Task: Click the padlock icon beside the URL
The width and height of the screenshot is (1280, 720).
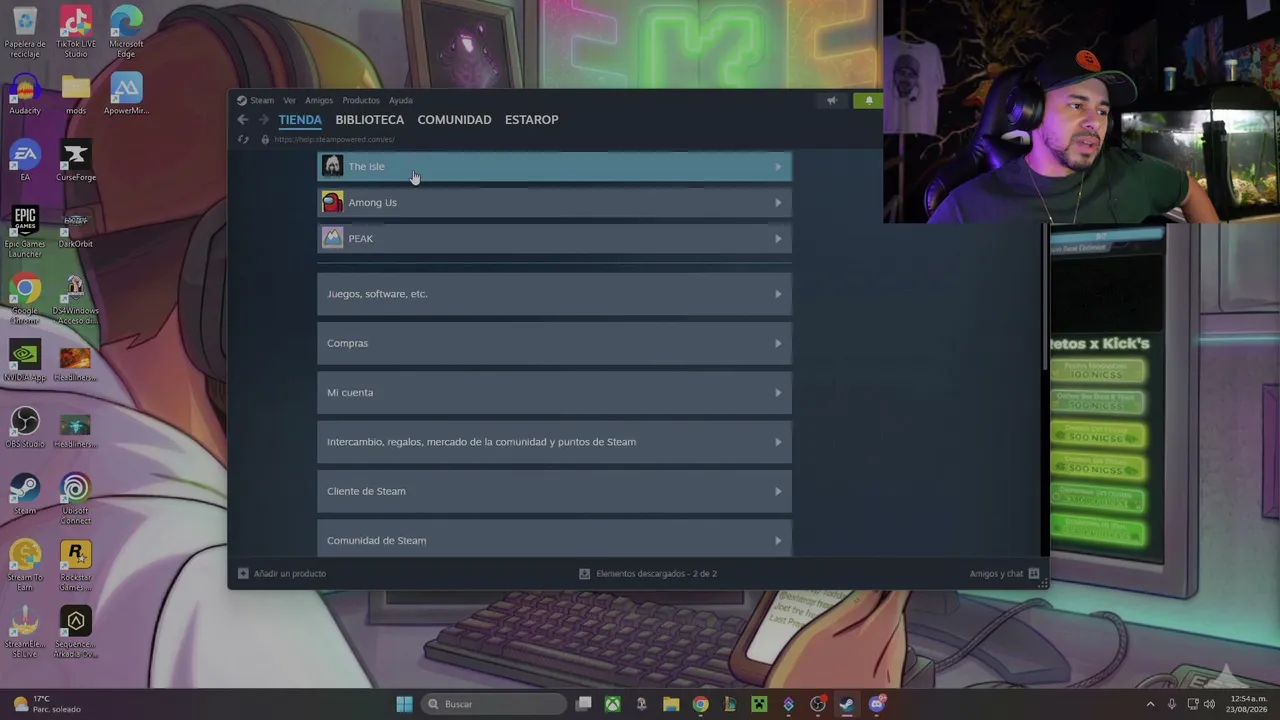Action: tap(265, 139)
